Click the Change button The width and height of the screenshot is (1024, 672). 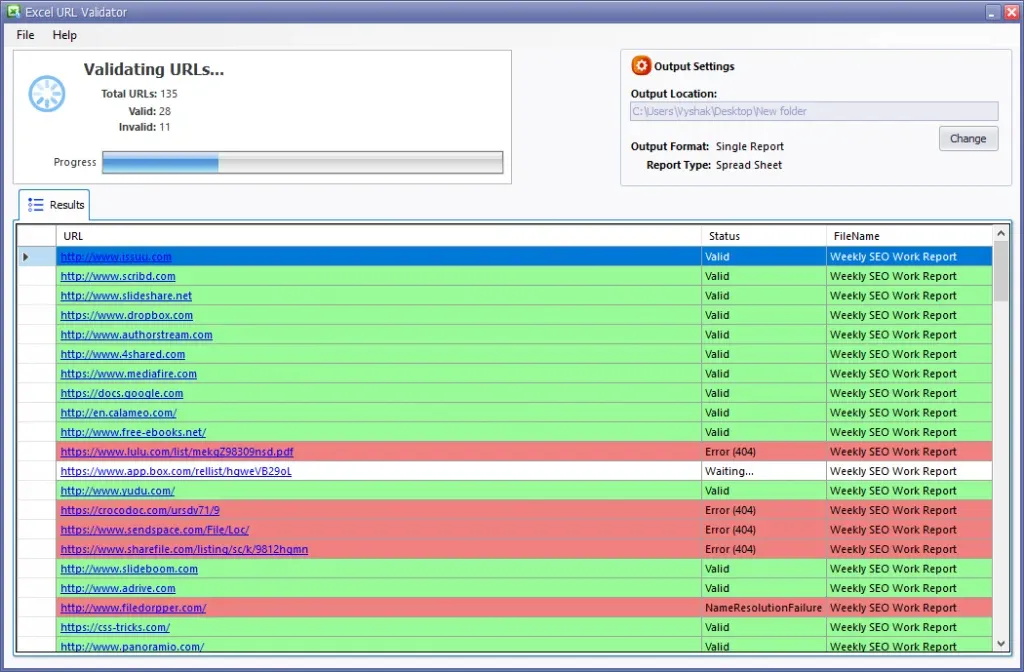[x=967, y=138]
